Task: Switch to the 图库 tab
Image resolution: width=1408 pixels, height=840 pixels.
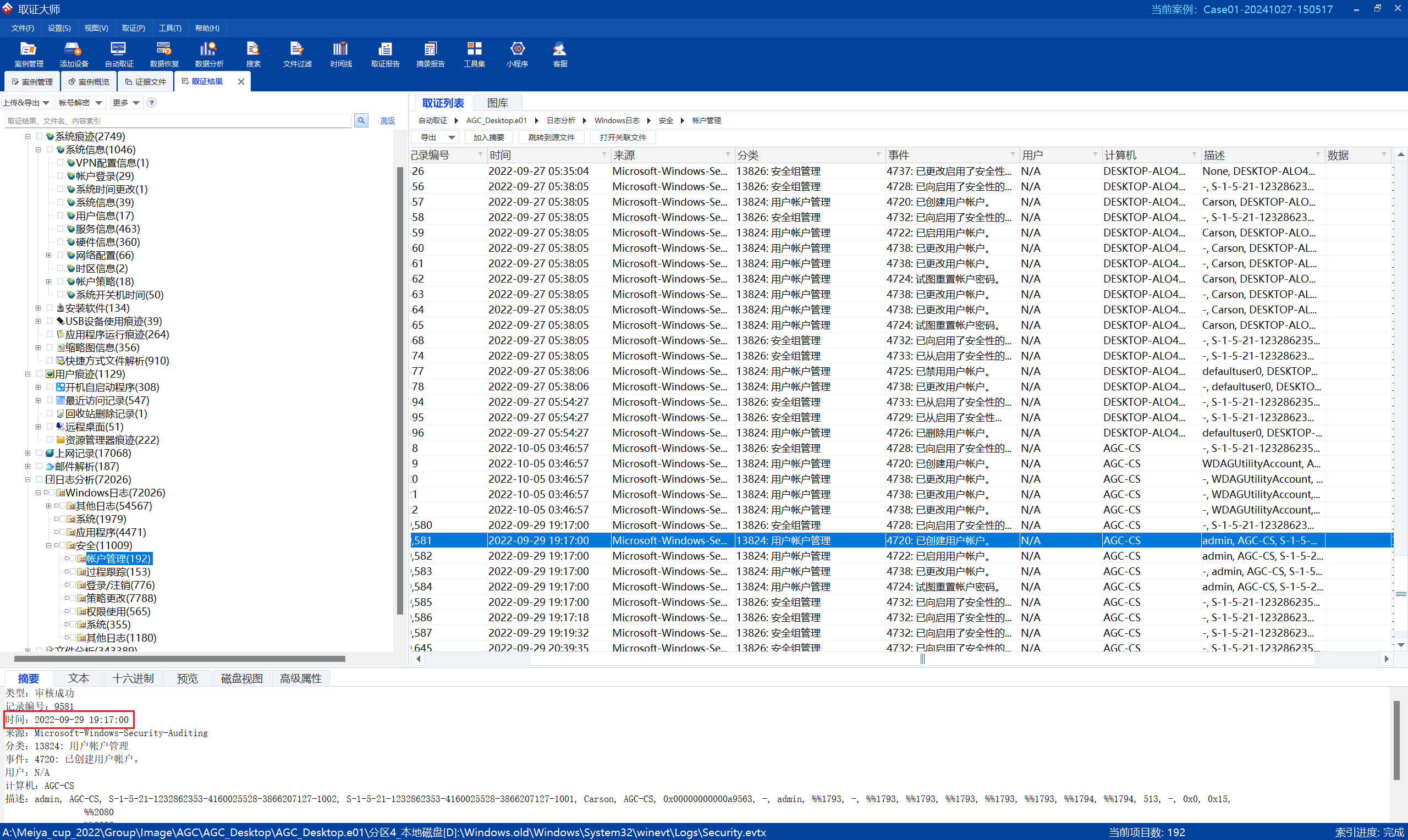Action: (497, 103)
